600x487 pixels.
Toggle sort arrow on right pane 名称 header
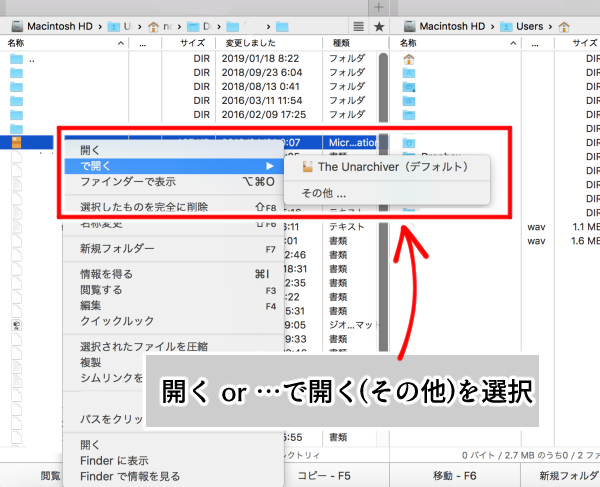[513, 43]
